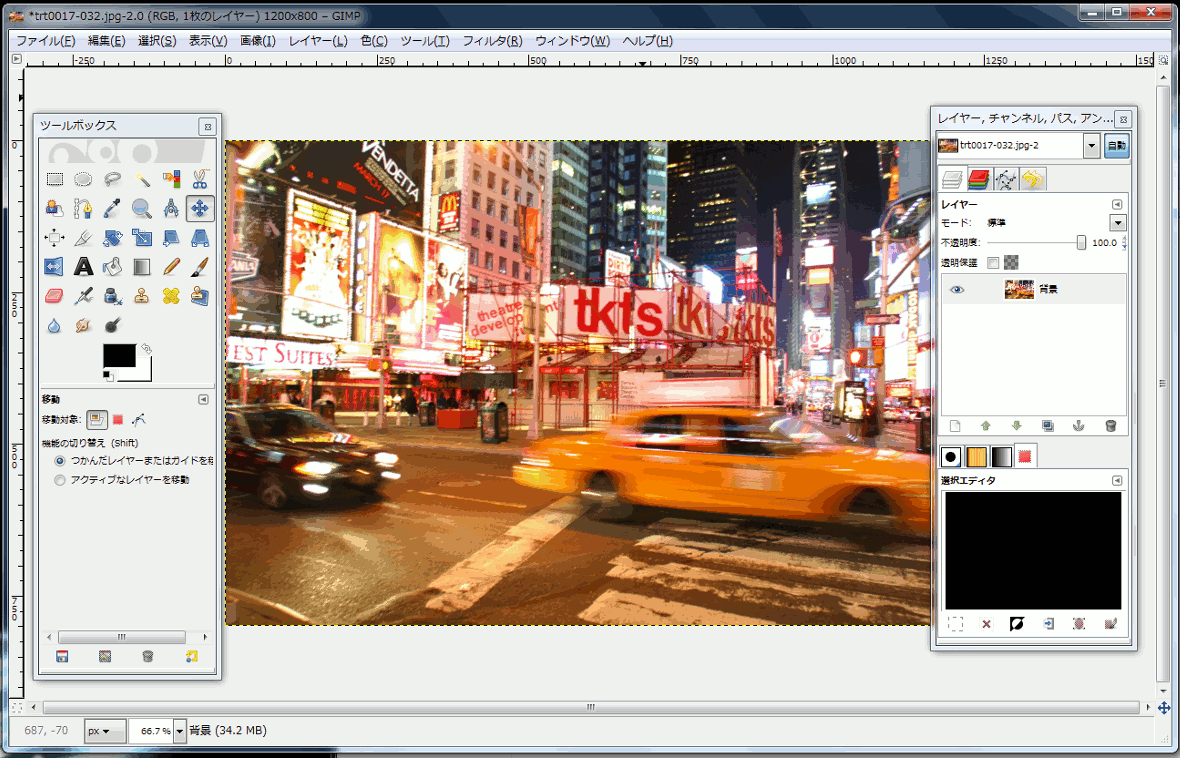This screenshot has height=758, width=1180.
Task: Open the レイヤー(L) menu
Action: coord(318,41)
